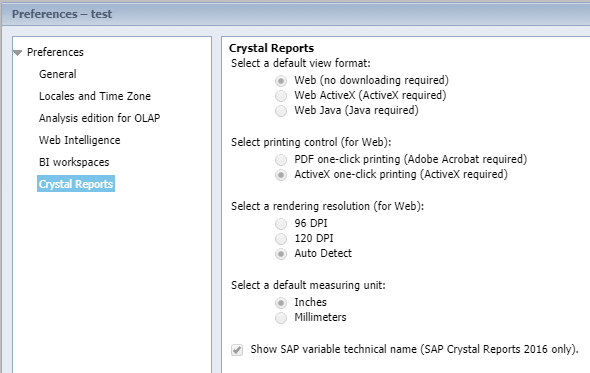Choose Millimeters as measuring unit
Screen dimensions: 590x373
coord(281,318)
